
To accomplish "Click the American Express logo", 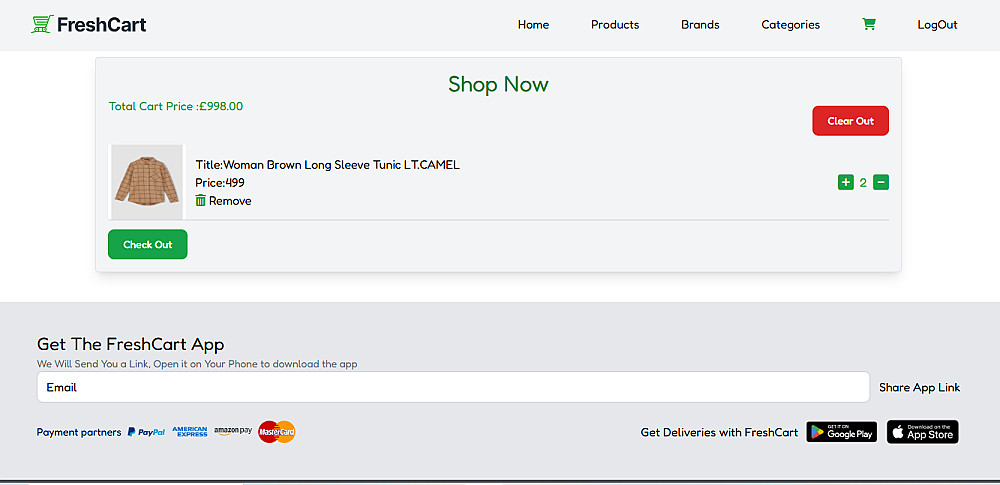I will click(x=190, y=432).
